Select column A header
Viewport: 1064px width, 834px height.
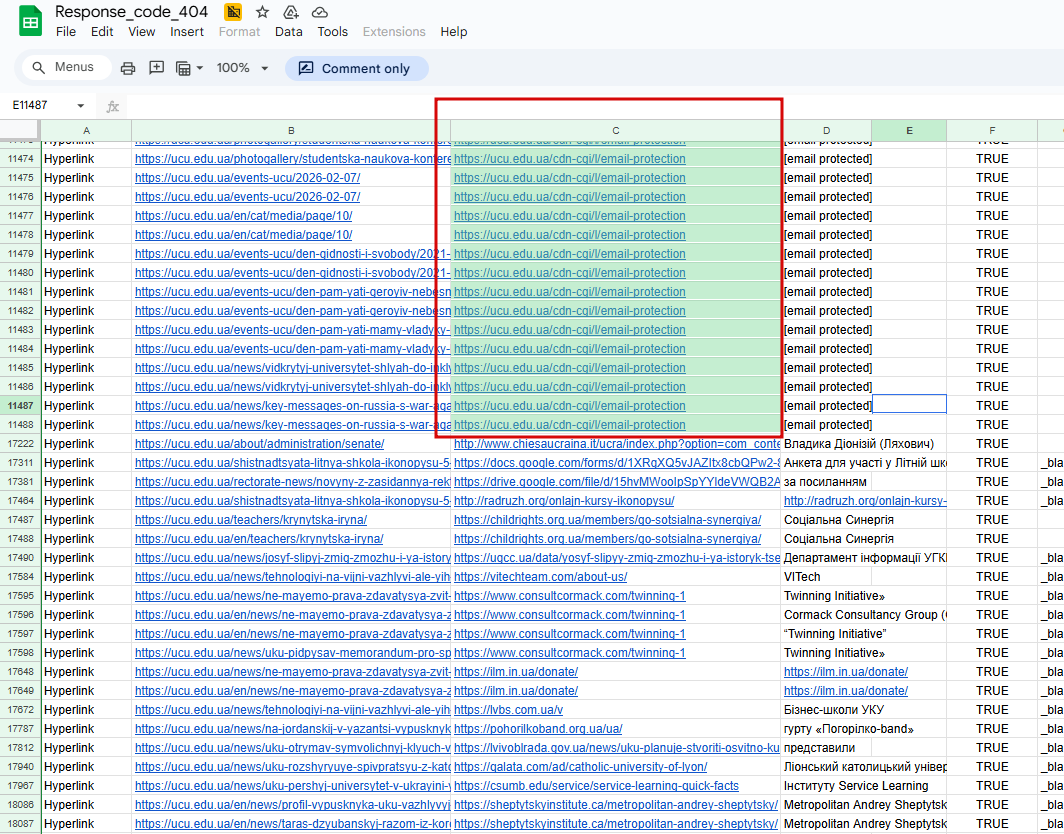click(x=86, y=131)
